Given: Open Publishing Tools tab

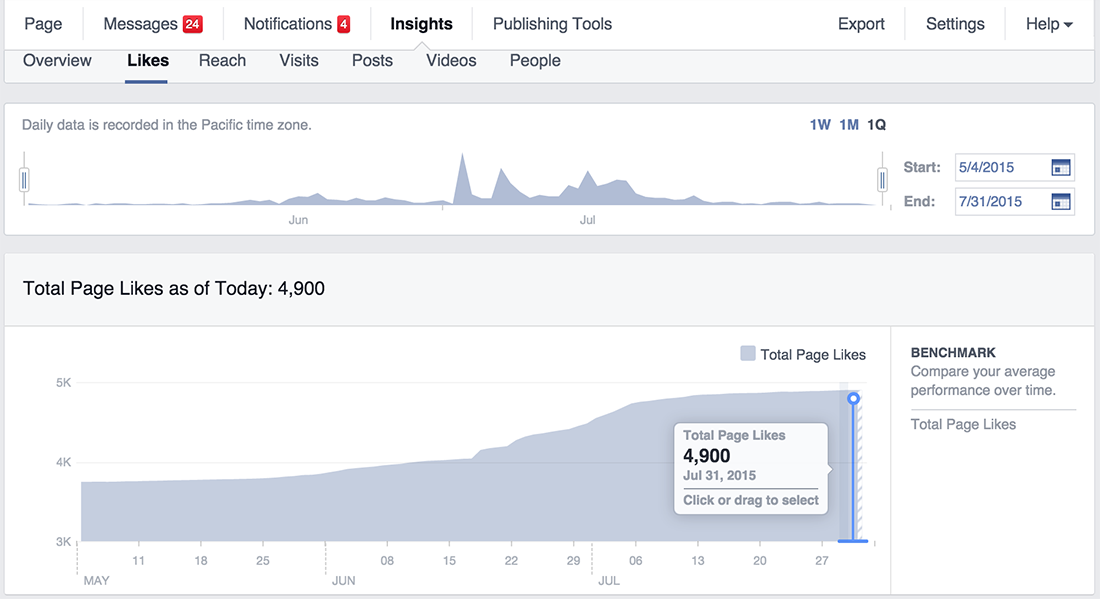Looking at the screenshot, I should point(552,24).
